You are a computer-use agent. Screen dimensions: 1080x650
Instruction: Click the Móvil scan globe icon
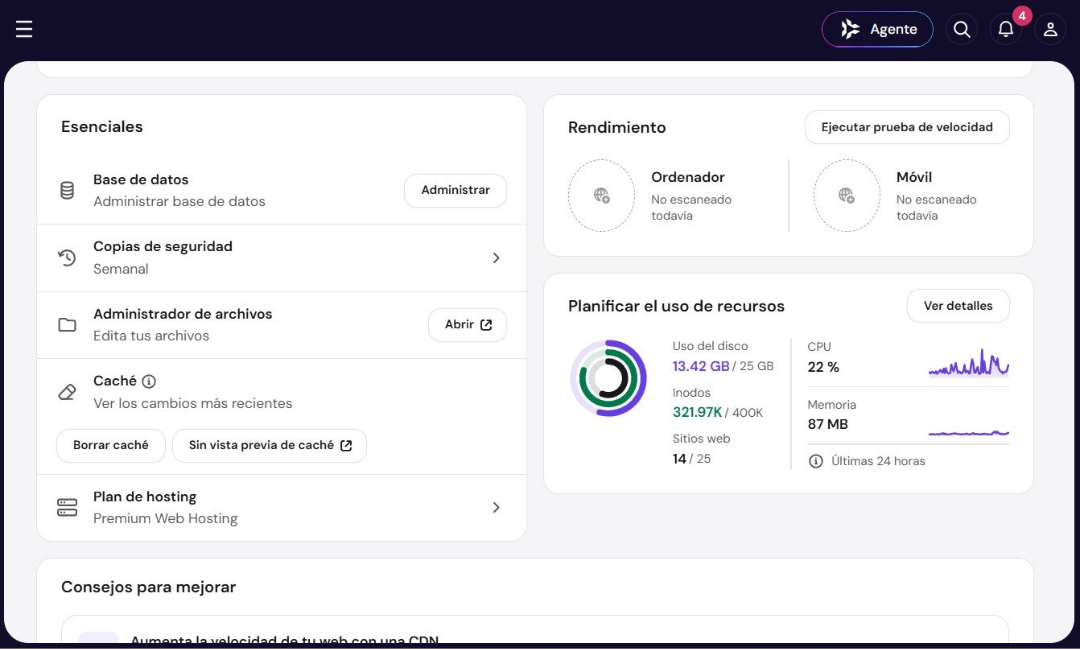847,196
